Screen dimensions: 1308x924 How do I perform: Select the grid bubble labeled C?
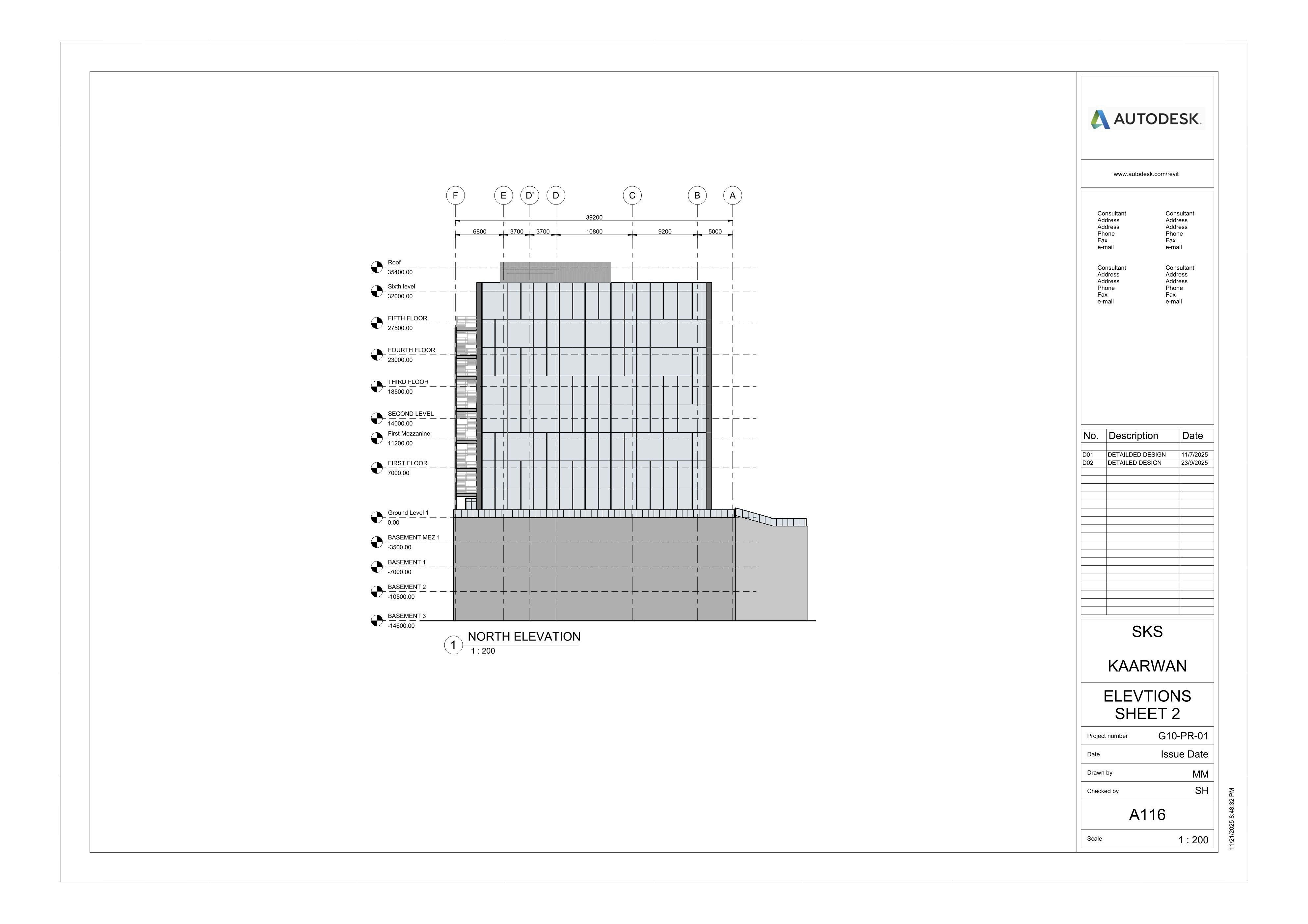tap(632, 195)
